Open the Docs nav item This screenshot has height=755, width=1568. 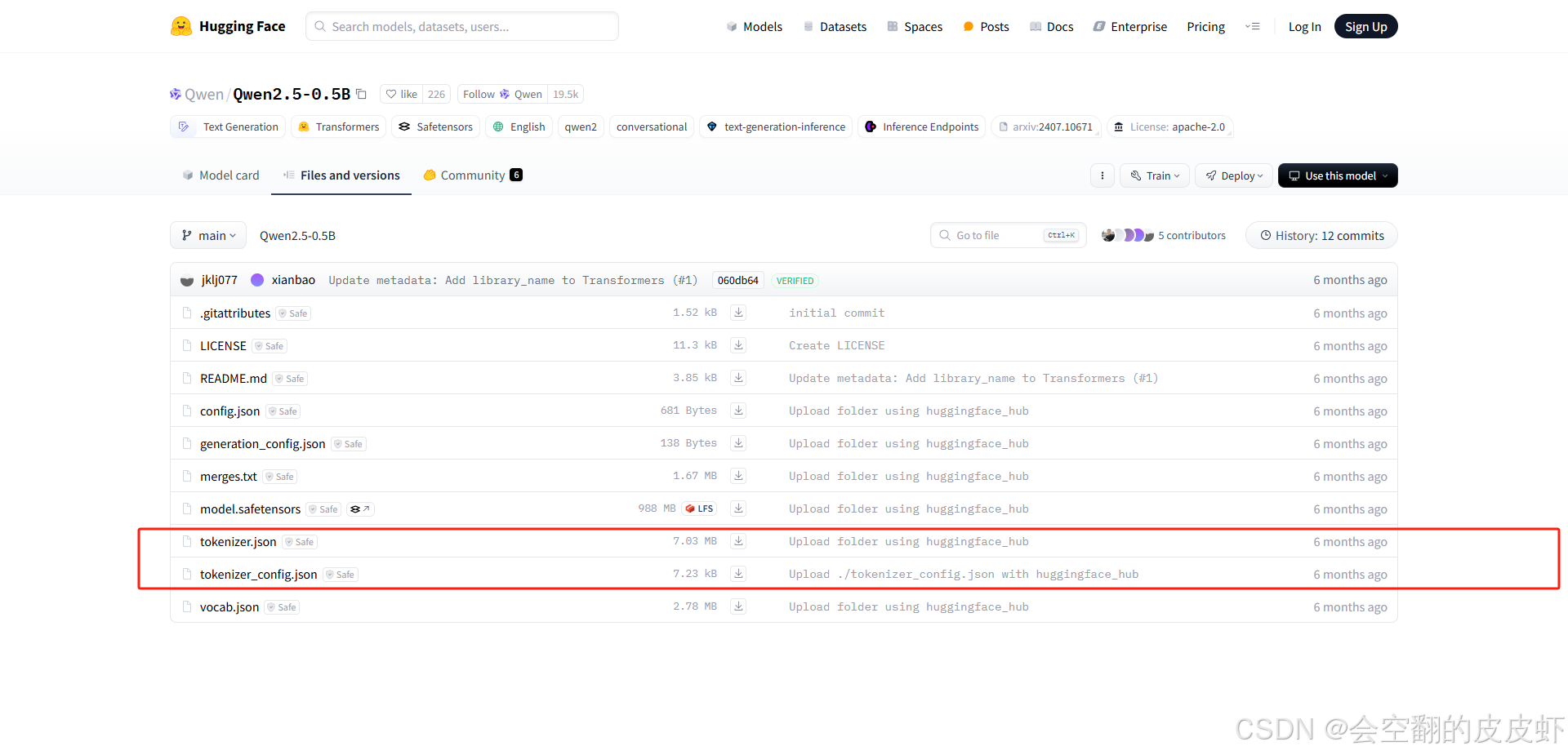(1052, 26)
